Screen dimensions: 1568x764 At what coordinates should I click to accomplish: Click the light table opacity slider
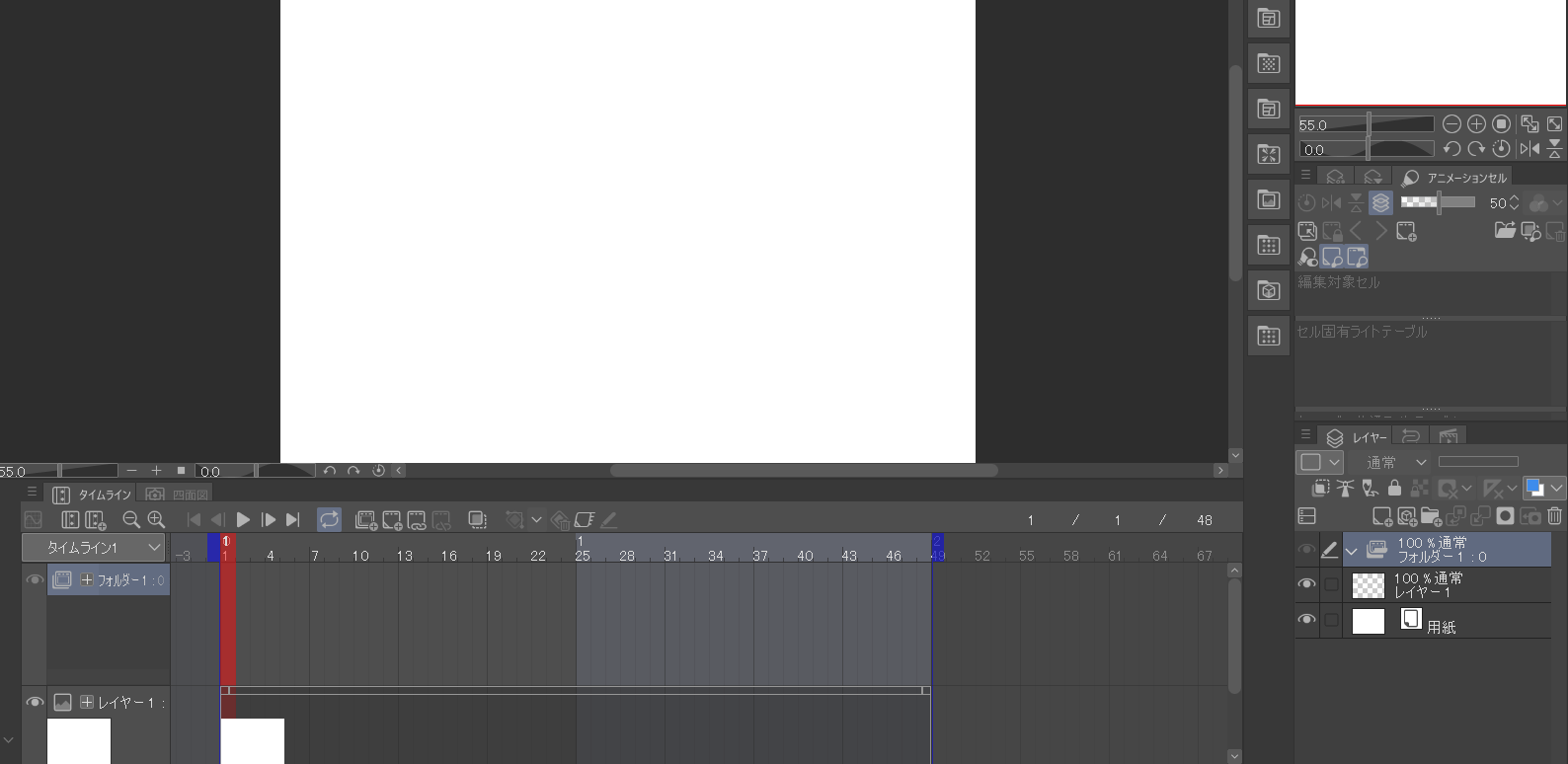[x=1438, y=202]
